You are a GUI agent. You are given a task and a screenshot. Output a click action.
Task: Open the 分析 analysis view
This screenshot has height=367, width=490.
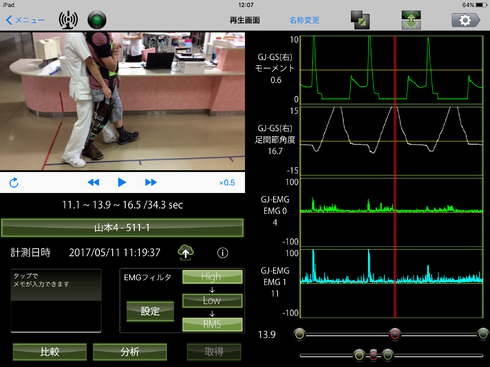click(x=130, y=352)
